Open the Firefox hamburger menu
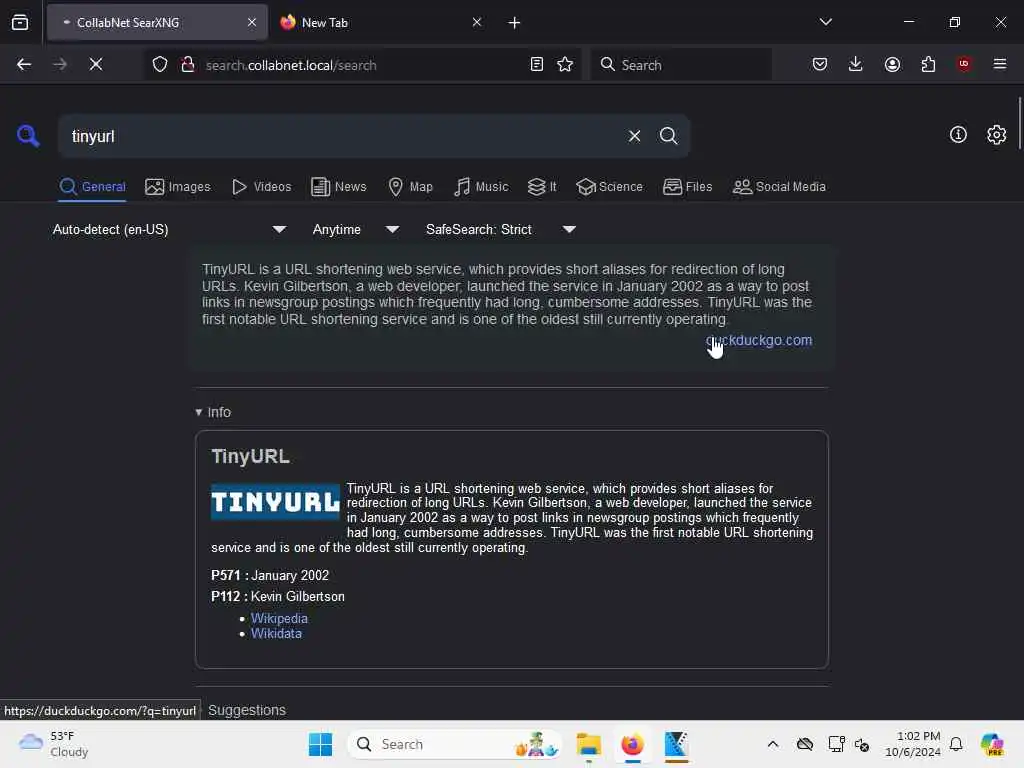1024x768 pixels. pyautogui.click(x=1000, y=64)
